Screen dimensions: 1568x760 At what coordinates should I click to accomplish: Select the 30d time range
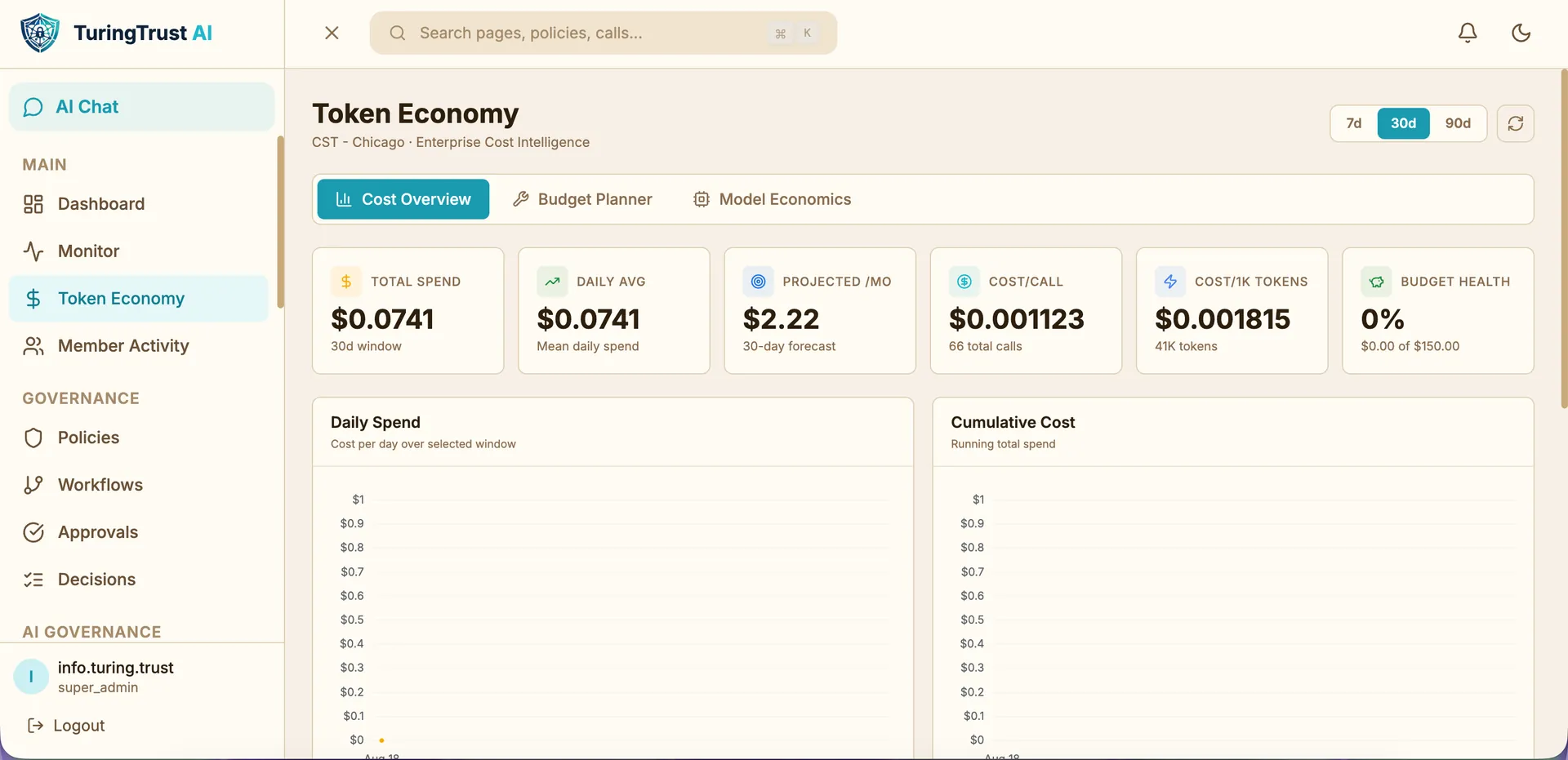[1403, 123]
